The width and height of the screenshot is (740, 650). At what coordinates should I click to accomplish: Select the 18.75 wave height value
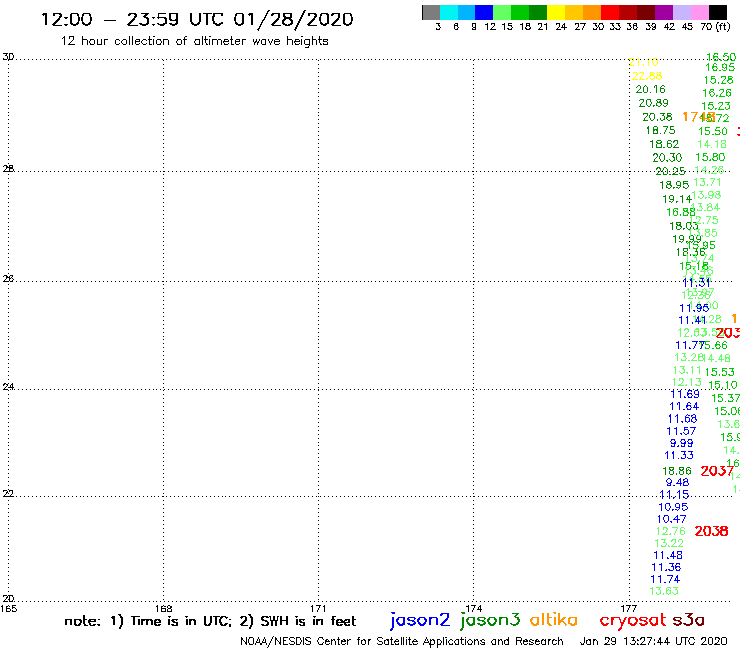point(660,130)
